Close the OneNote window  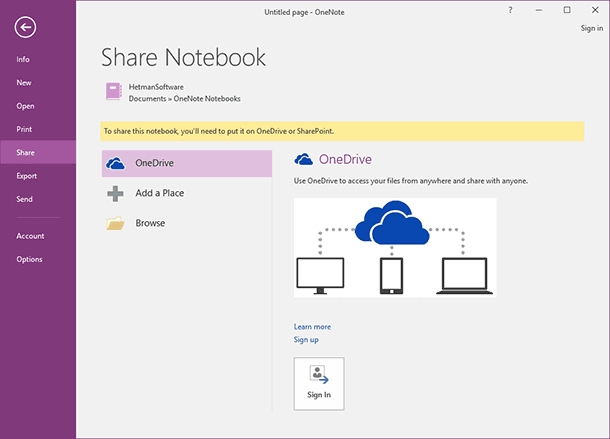pos(595,11)
